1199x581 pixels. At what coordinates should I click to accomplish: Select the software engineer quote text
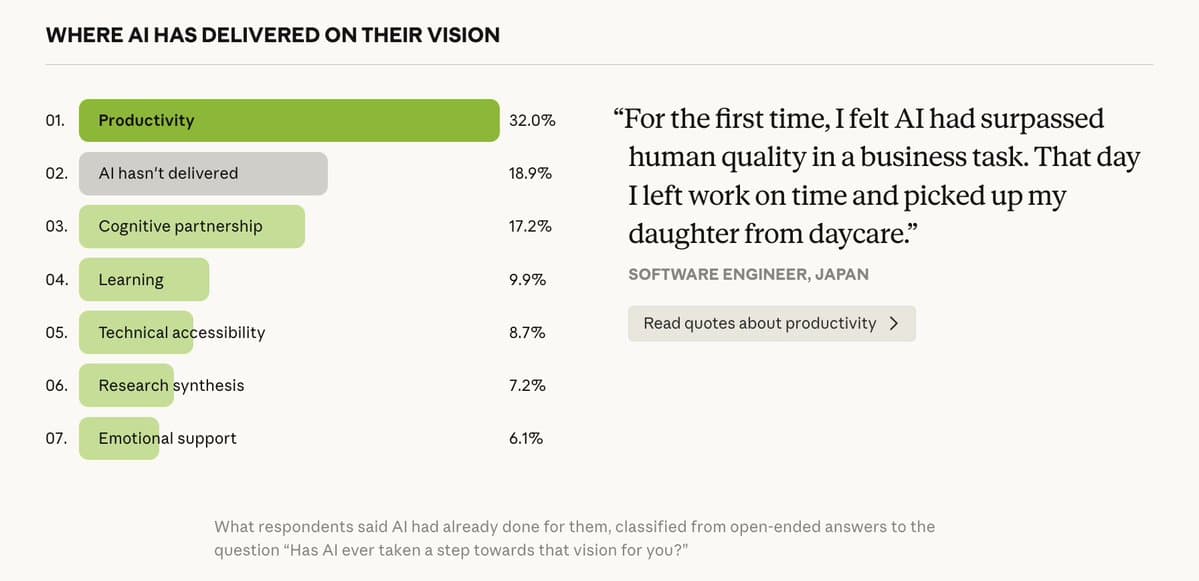point(884,175)
